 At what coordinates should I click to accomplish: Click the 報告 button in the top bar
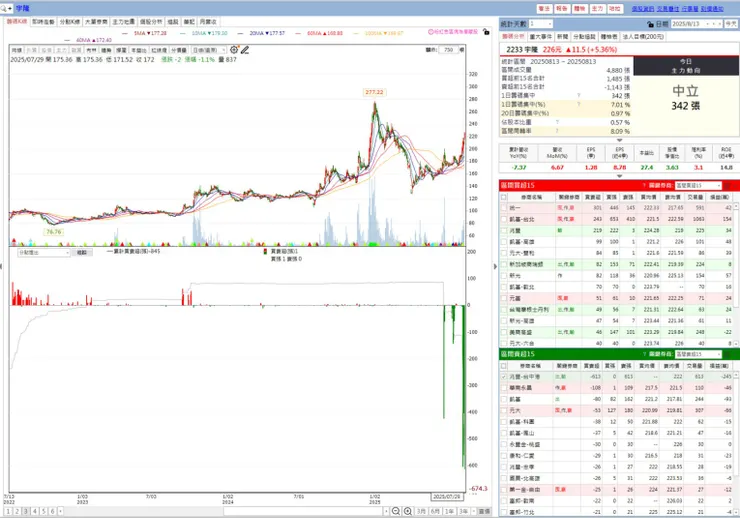[562, 8]
